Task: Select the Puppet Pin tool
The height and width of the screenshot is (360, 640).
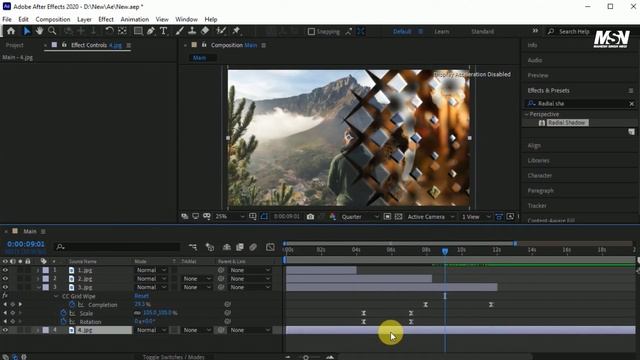Action: coord(236,31)
